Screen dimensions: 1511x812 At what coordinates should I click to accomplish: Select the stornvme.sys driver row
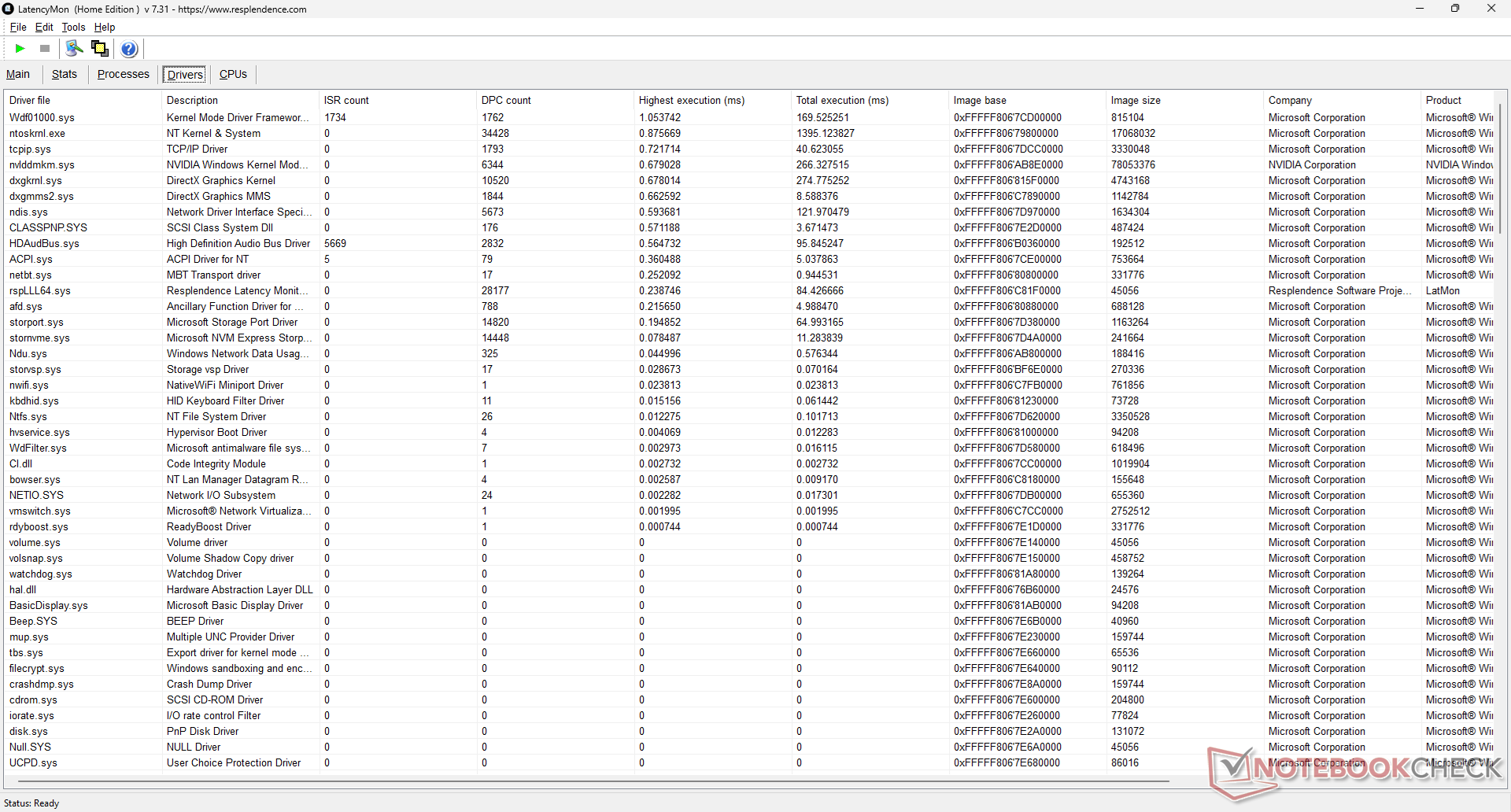click(749, 338)
